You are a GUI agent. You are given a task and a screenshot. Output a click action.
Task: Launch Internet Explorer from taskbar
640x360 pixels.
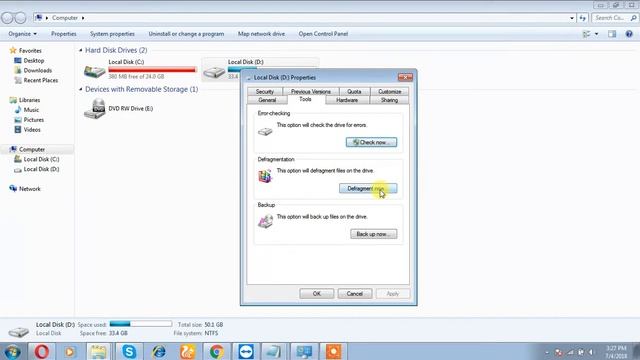click(159, 351)
